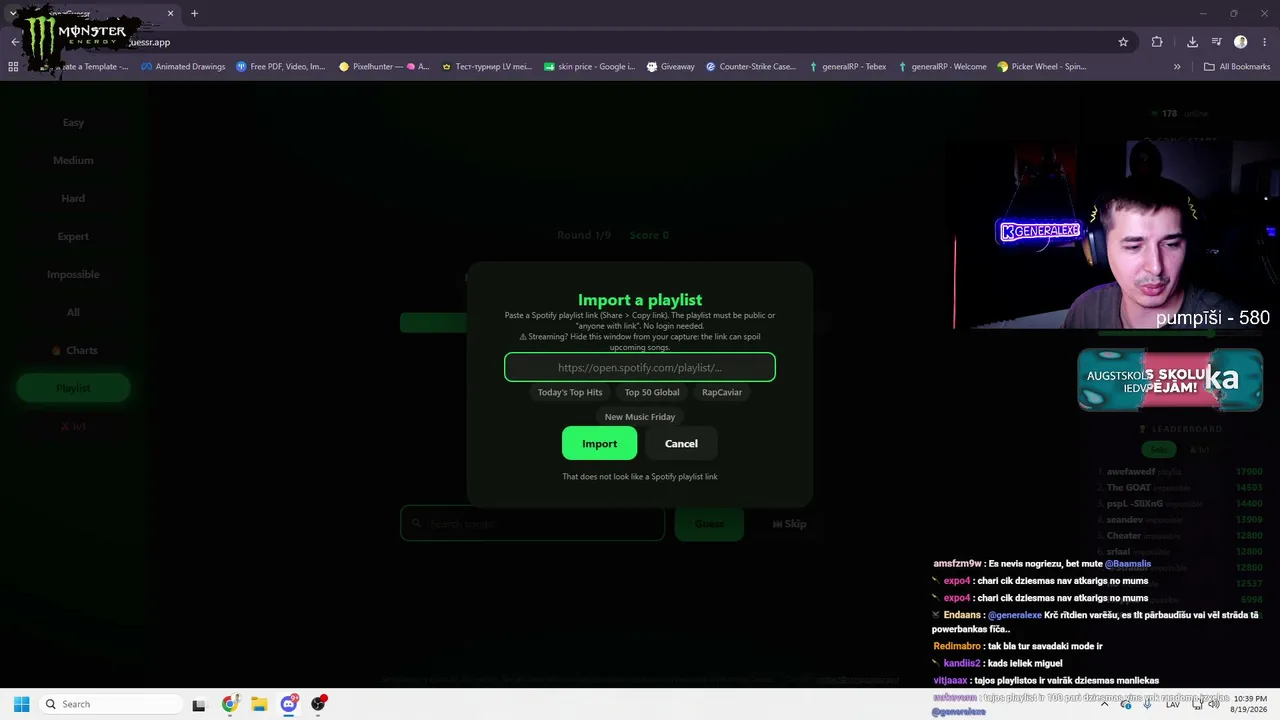Click leaderboard player The GOAT
The height and width of the screenshot is (720, 1280).
click(x=1128, y=488)
